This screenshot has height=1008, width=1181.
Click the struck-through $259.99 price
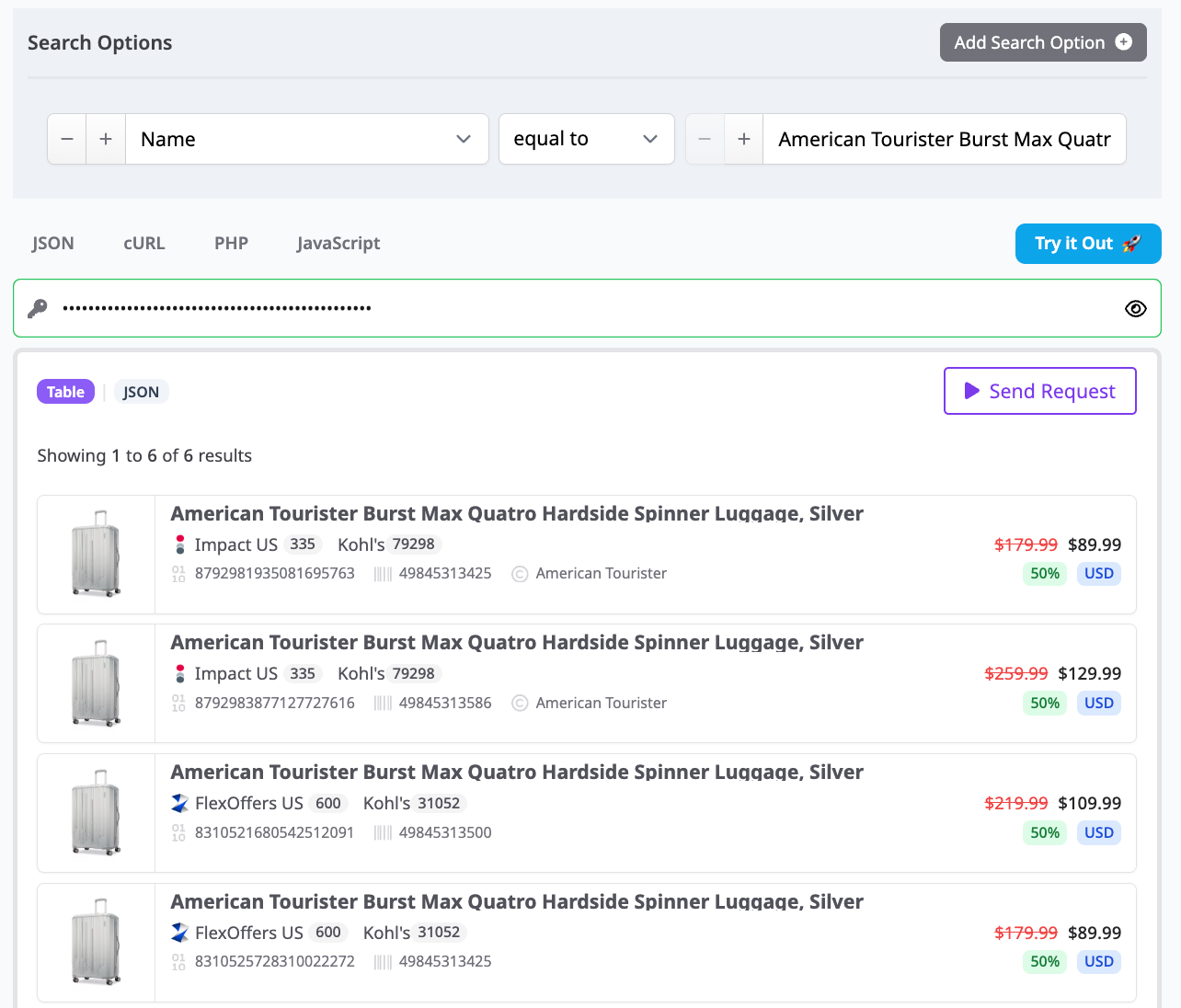pos(1016,673)
